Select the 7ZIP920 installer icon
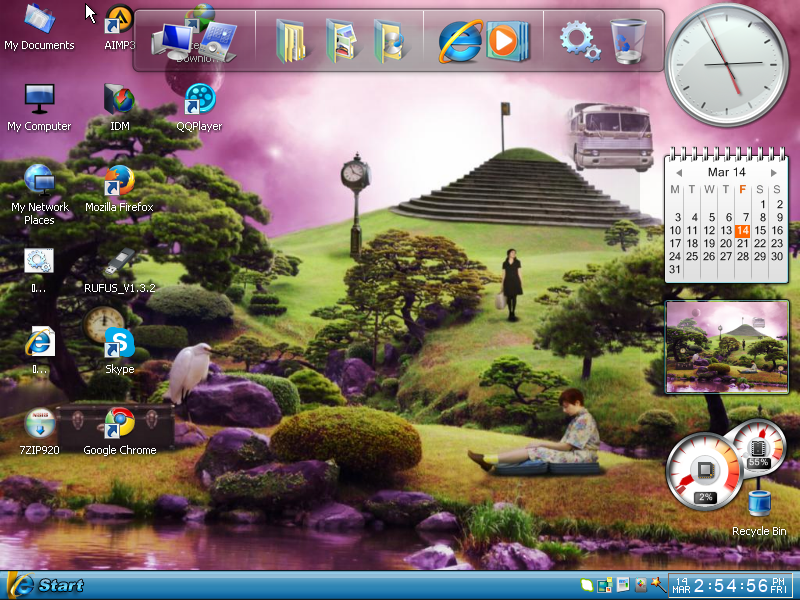The image size is (800, 600). pyautogui.click(x=39, y=432)
